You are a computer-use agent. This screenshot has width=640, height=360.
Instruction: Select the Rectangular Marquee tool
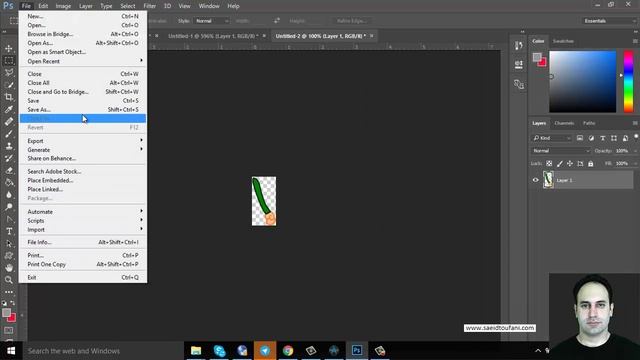coord(9,60)
